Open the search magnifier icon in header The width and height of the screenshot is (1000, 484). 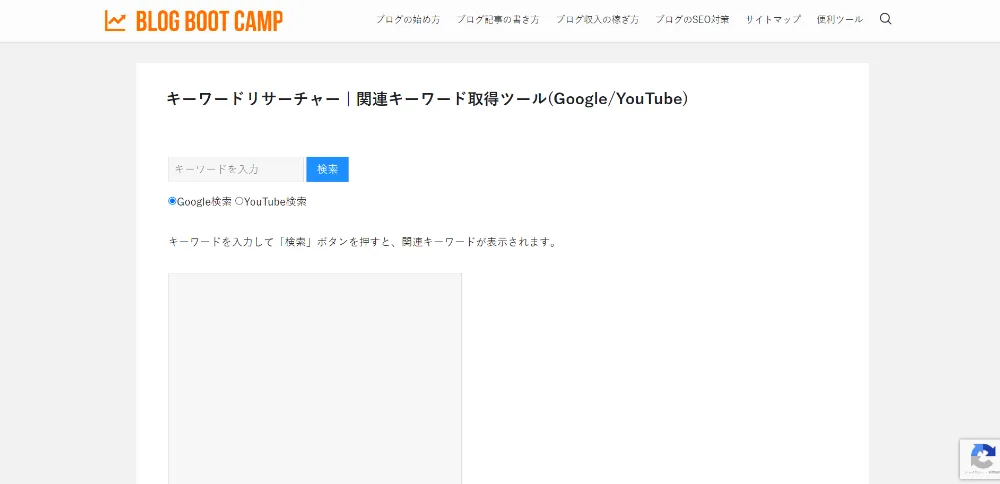click(885, 19)
